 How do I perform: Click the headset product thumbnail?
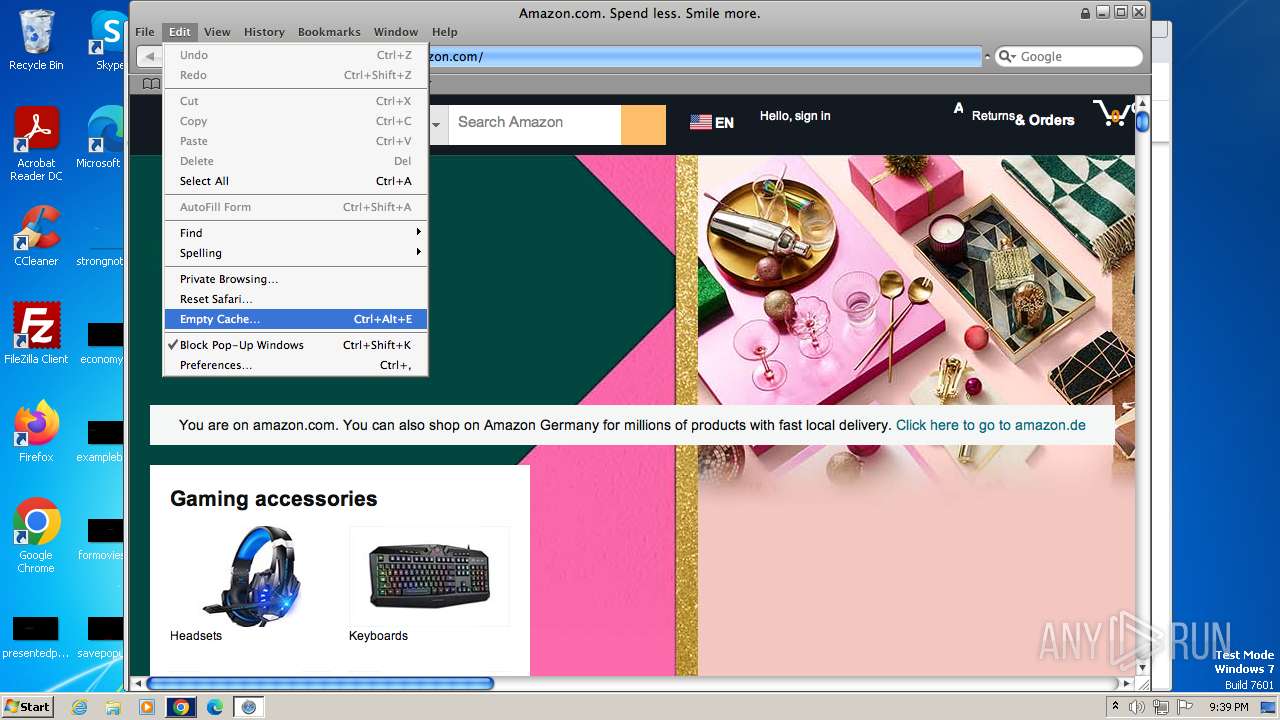250,575
